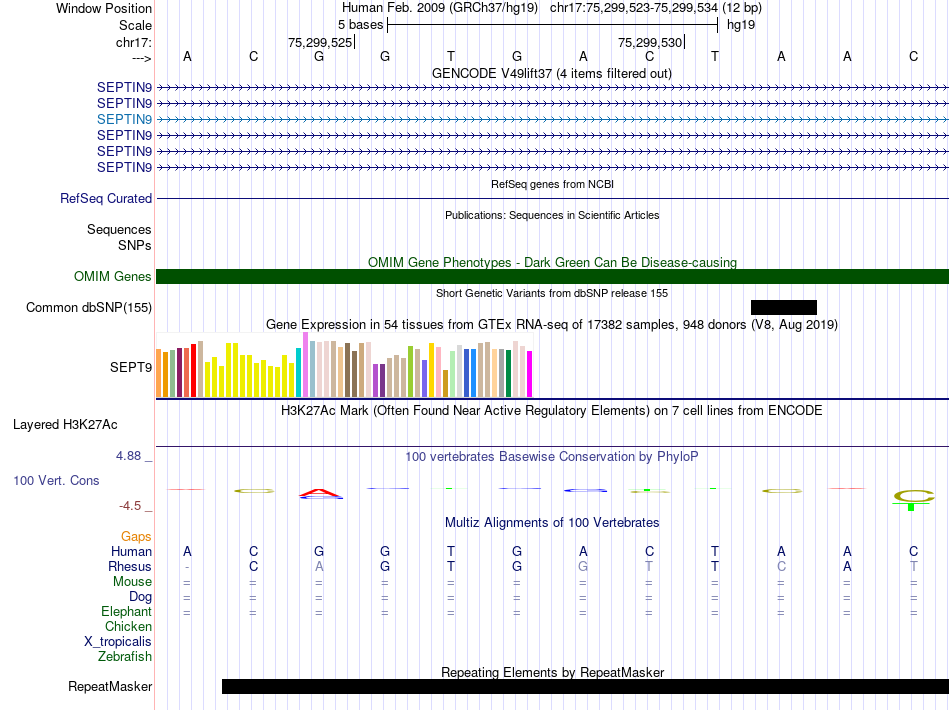Click the Dog alignment row label
The image size is (950, 710).
[141, 596]
